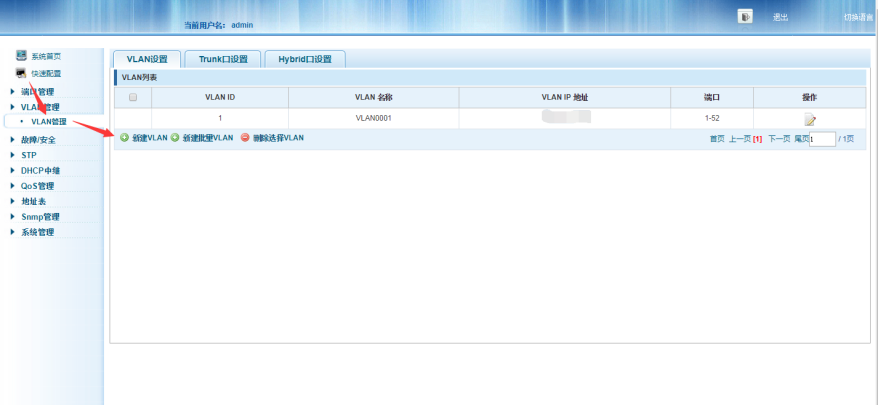
Task: Expand the QoS管理 menu
Action: 38,186
